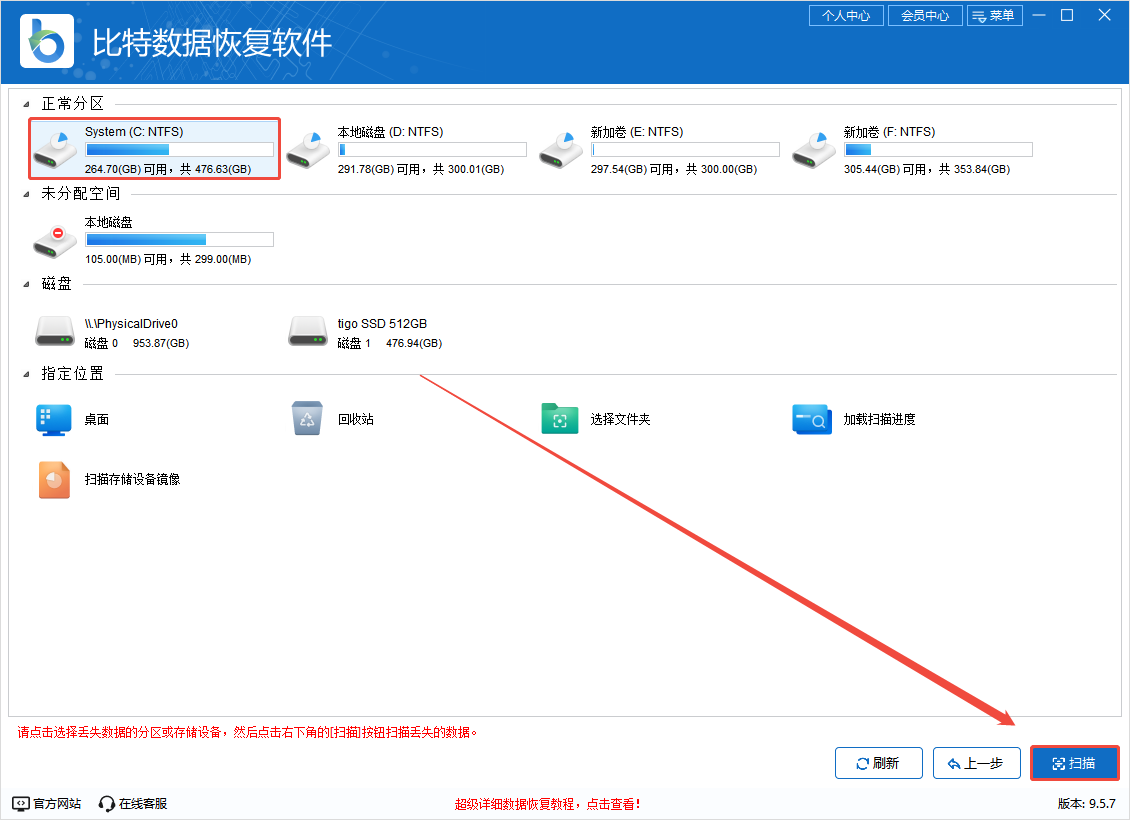Click the unallocated 本地磁盘 drive icon
The image size is (1130, 820).
click(x=54, y=239)
